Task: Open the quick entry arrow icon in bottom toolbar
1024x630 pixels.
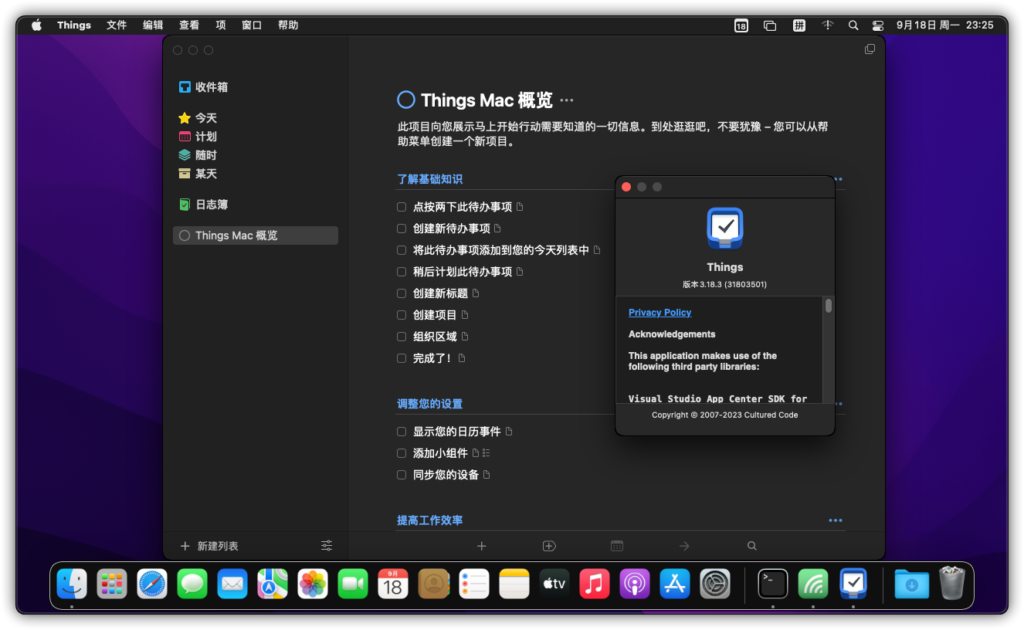Action: (684, 546)
